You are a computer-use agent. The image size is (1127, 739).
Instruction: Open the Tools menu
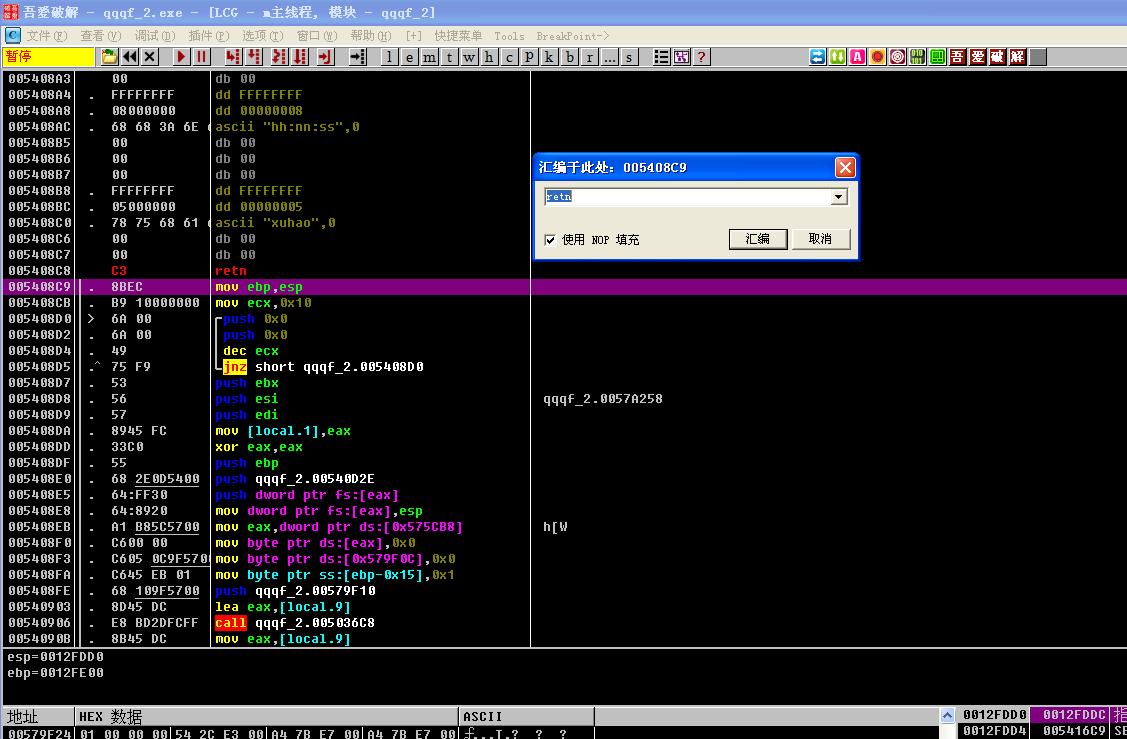pyautogui.click(x=509, y=36)
